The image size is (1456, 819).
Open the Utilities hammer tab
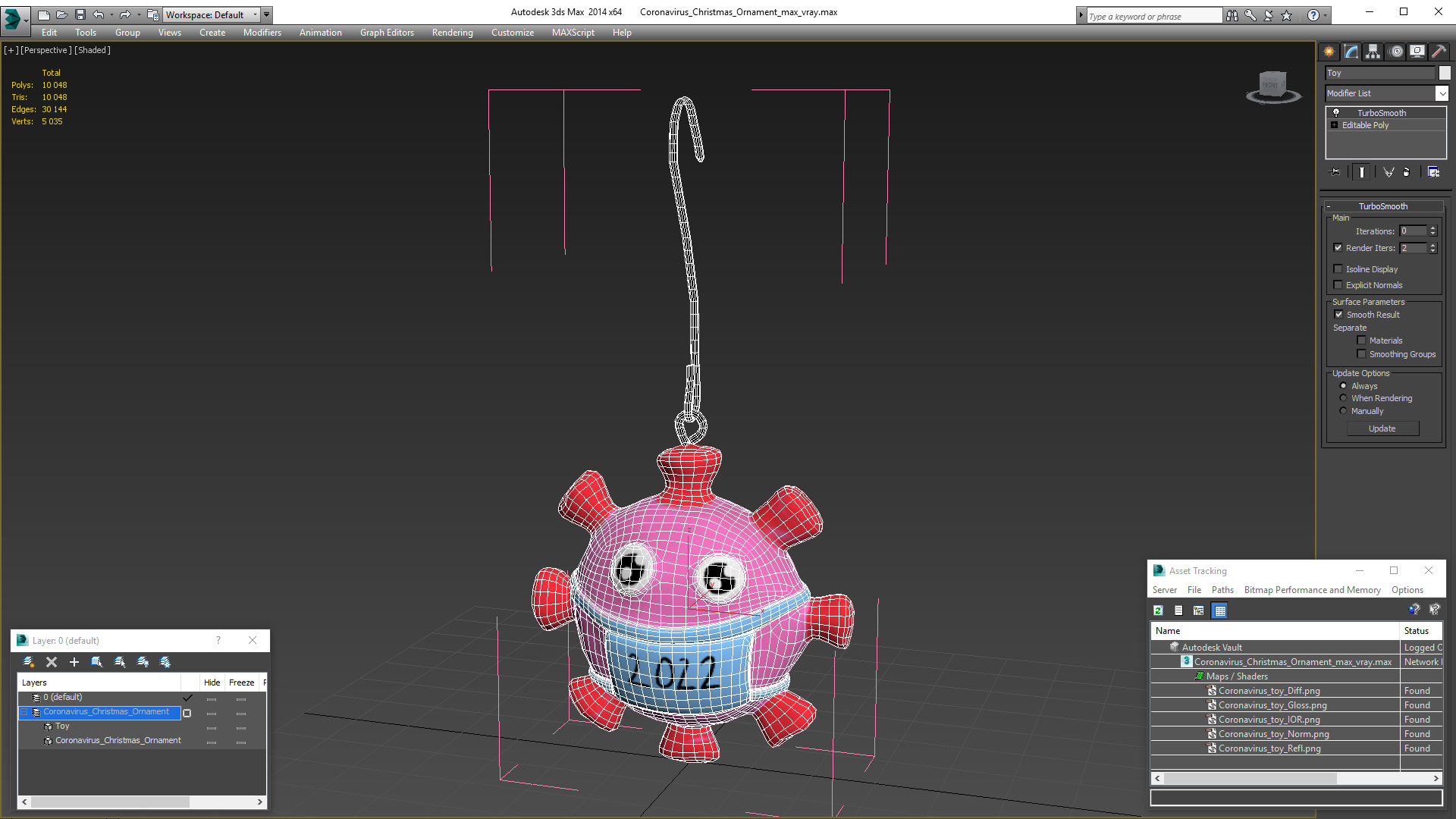1439,52
